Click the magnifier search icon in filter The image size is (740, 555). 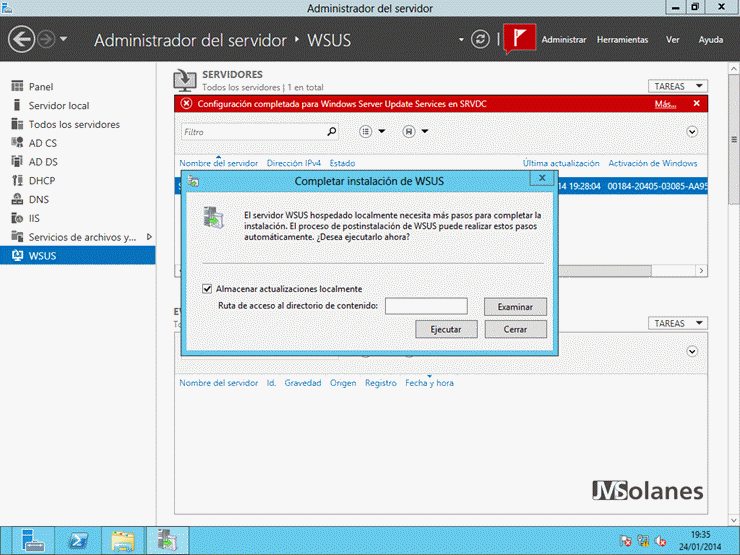(332, 132)
